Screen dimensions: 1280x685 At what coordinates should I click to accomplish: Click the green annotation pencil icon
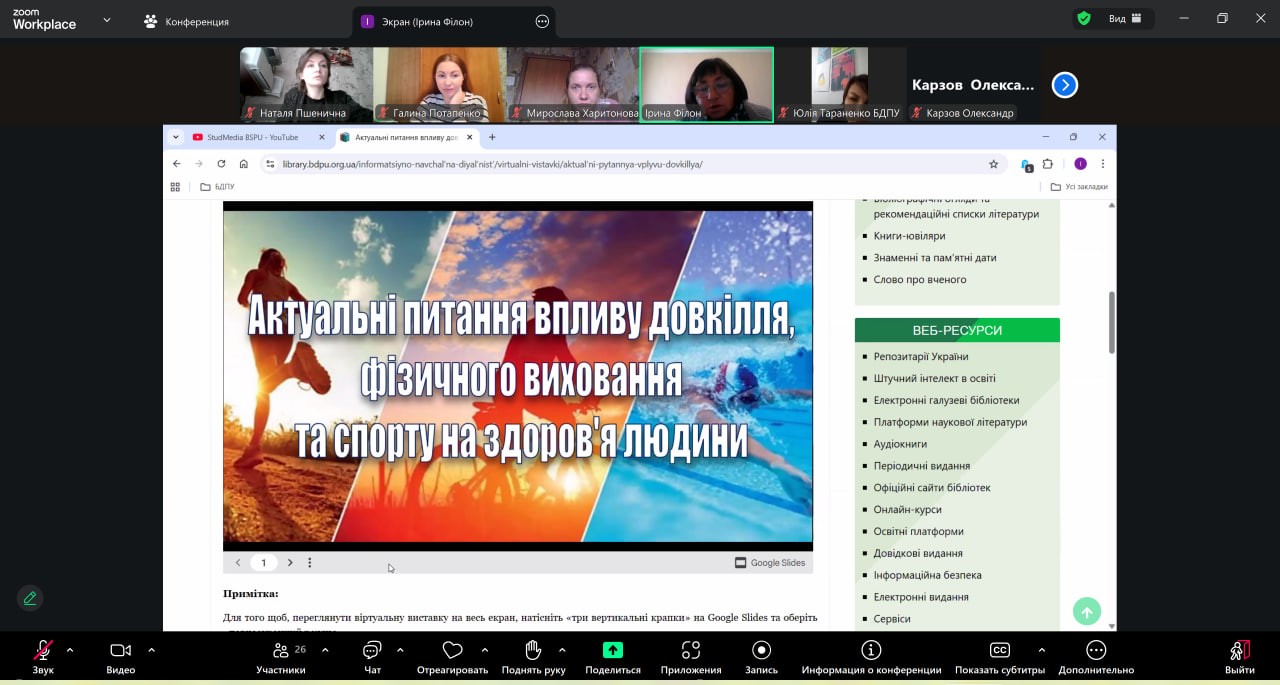[x=30, y=598]
